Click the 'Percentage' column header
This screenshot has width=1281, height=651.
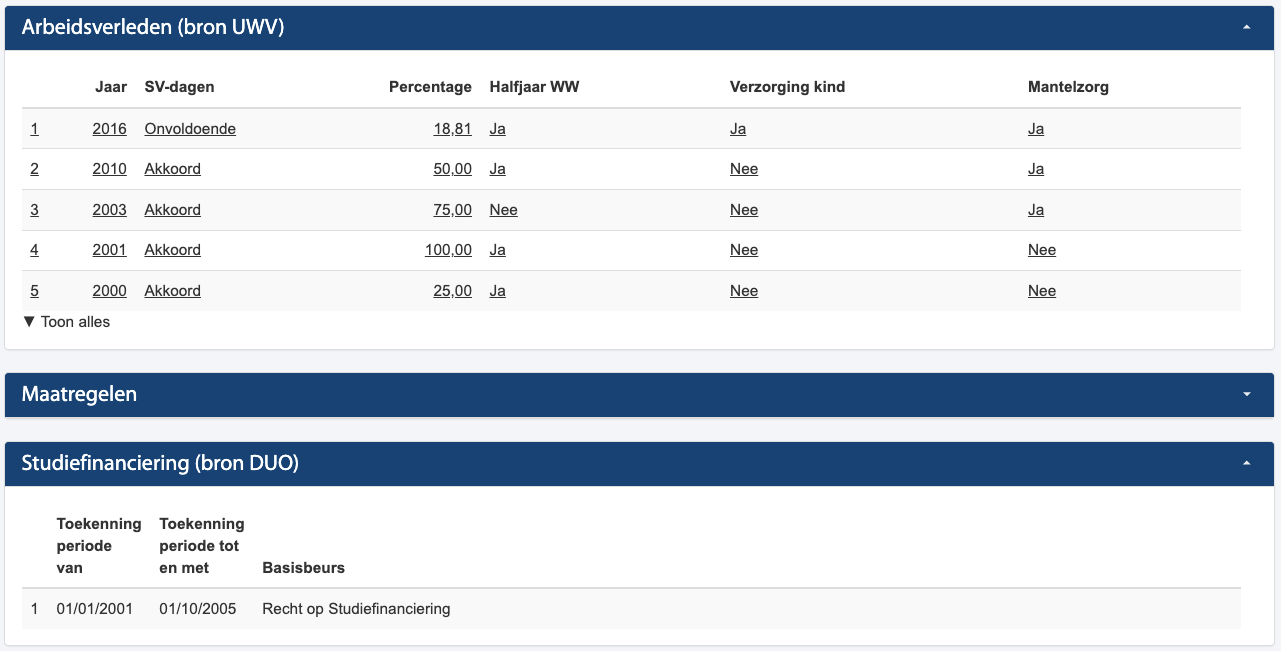[430, 87]
